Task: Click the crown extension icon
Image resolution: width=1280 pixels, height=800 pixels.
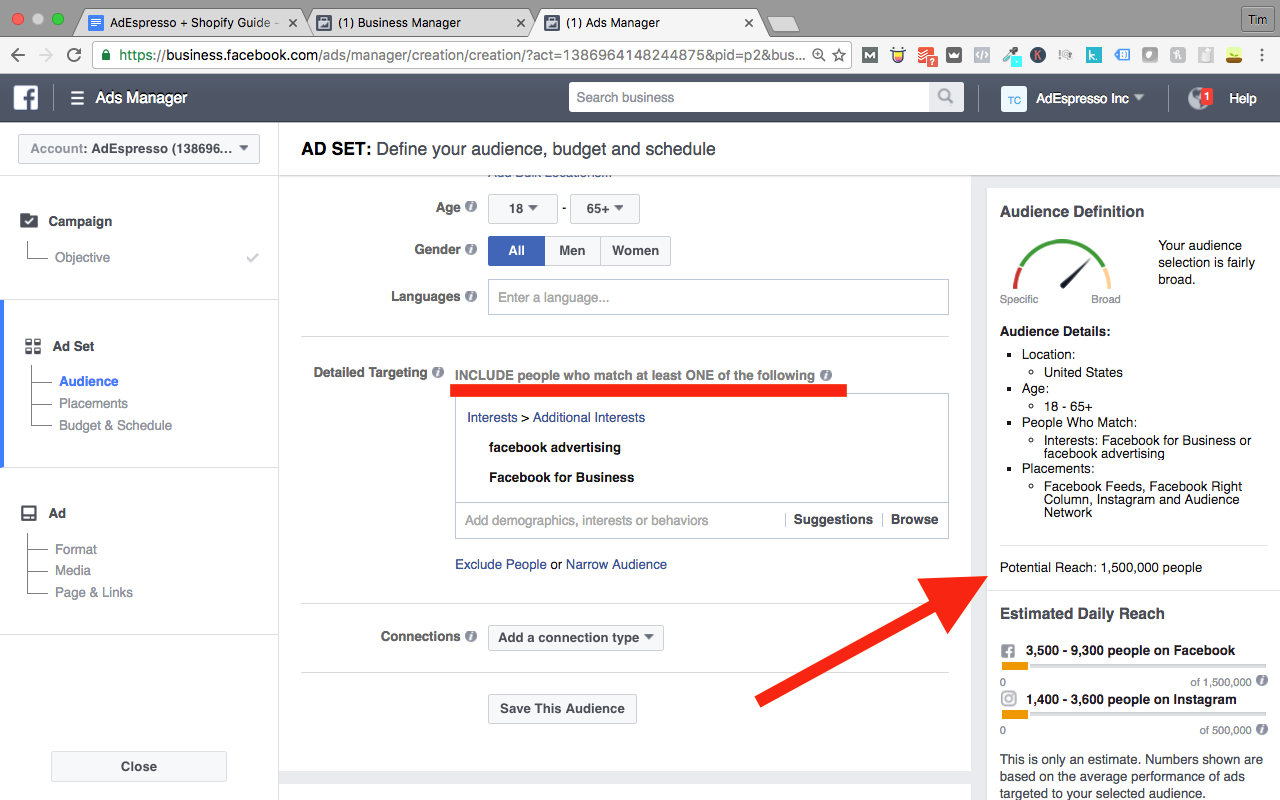Action: tap(955, 56)
